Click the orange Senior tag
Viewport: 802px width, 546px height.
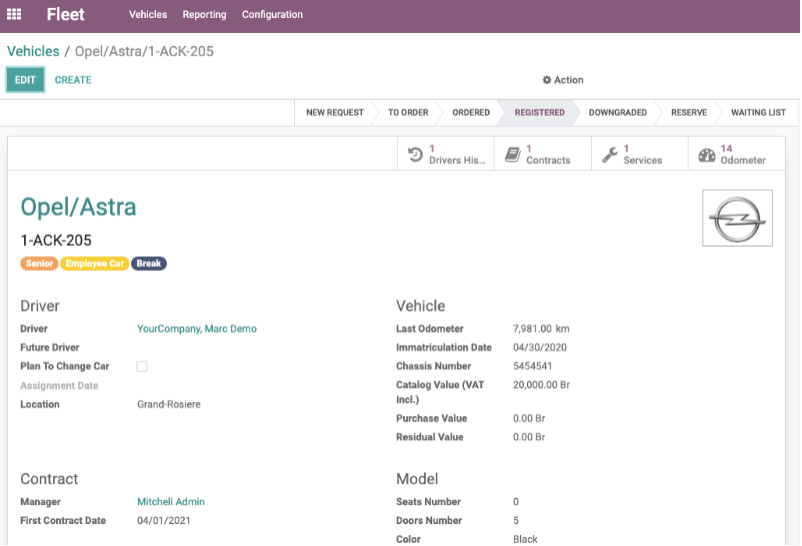(x=39, y=264)
